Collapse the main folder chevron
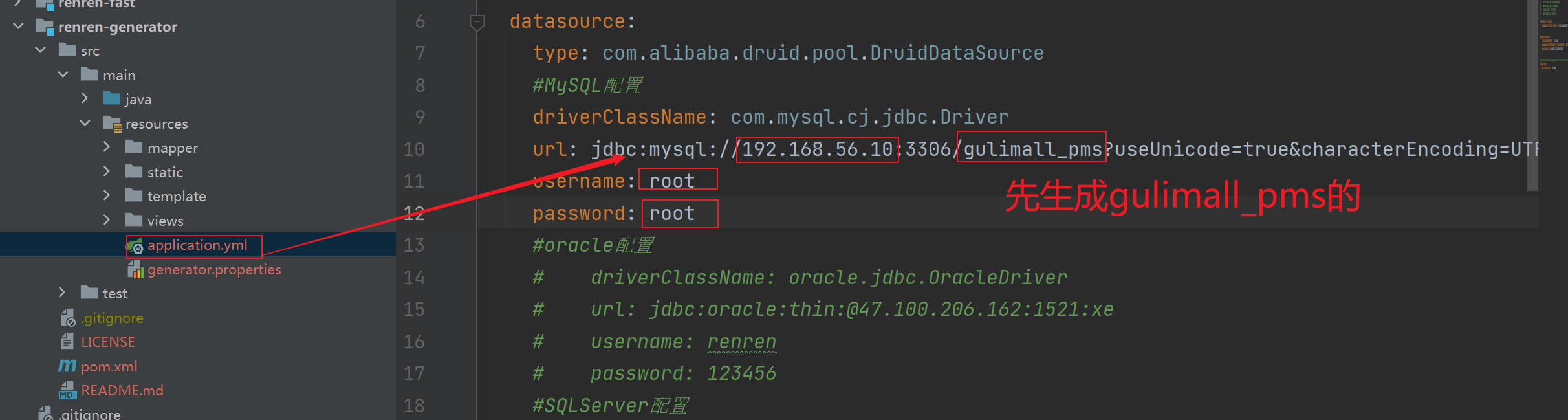Viewport: 1568px width, 420px height. coord(63,74)
